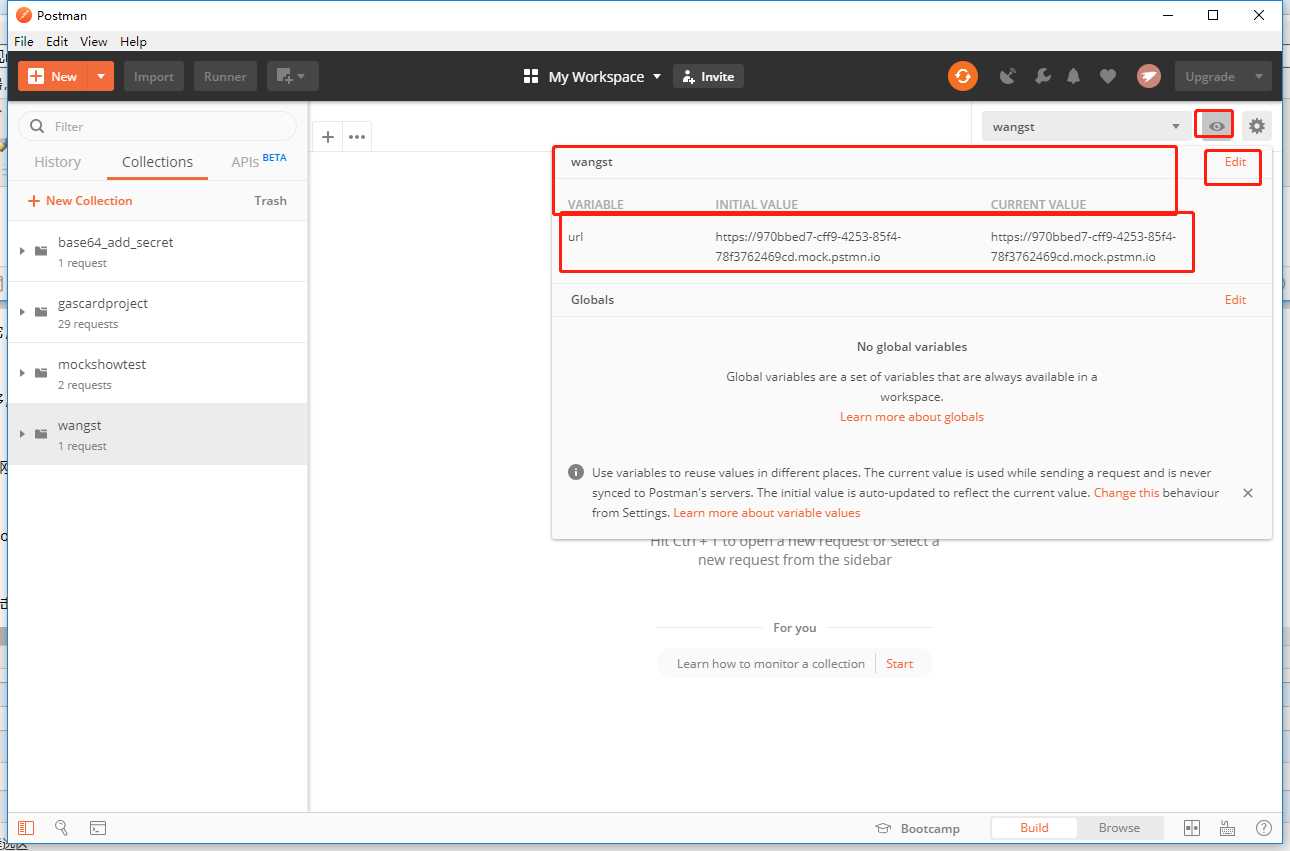Expand the wangst collection

22,434
